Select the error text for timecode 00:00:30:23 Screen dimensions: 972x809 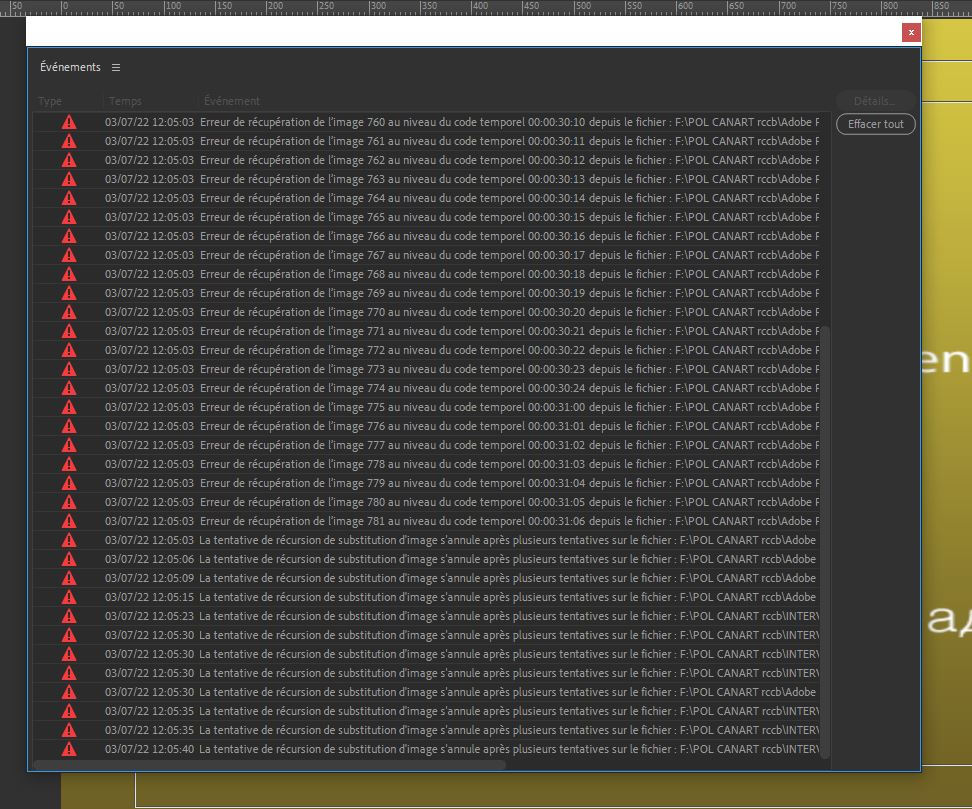tap(510, 369)
